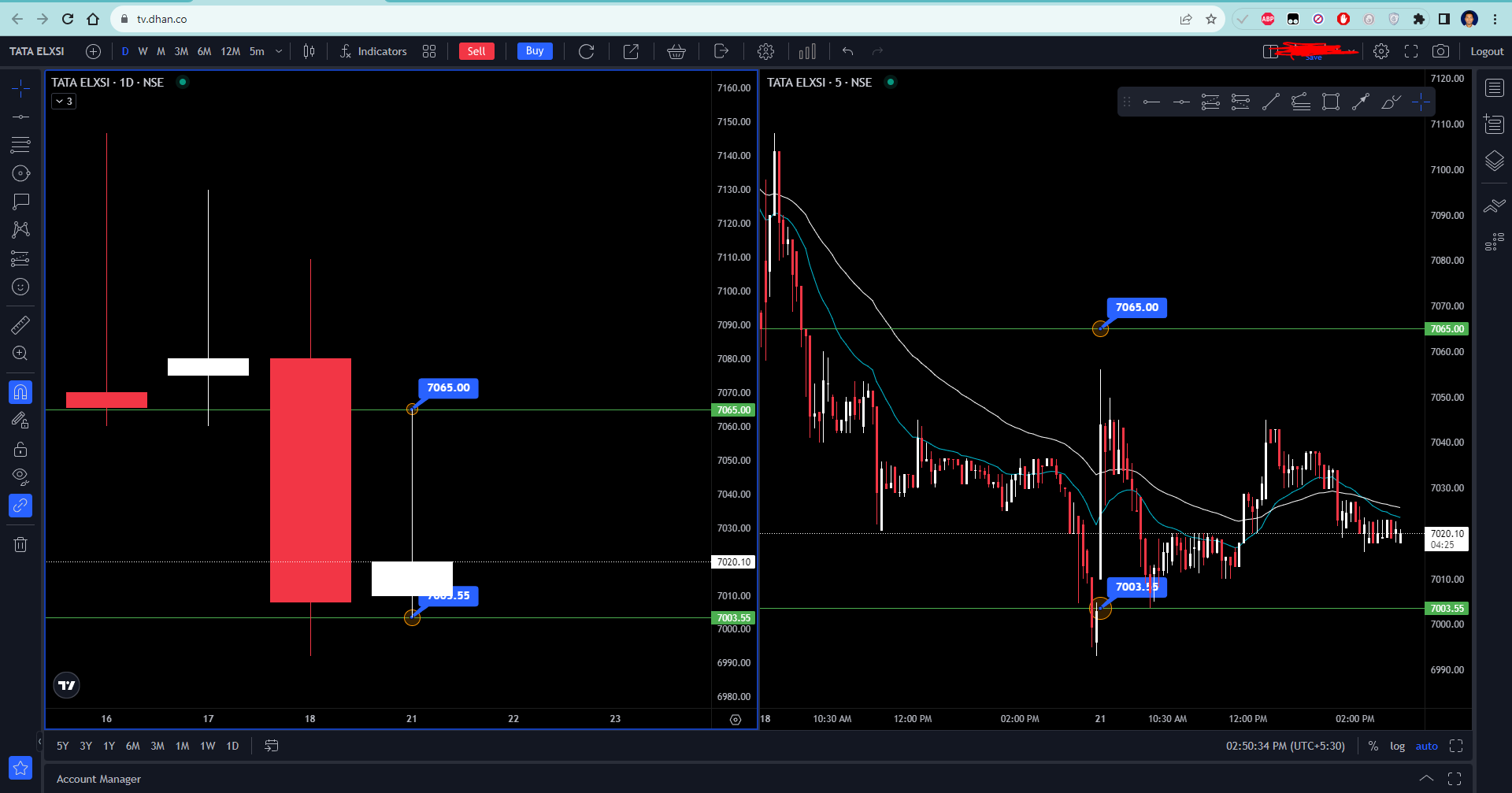This screenshot has height=793, width=1512.
Task: Undo the last chart action
Action: (x=848, y=51)
